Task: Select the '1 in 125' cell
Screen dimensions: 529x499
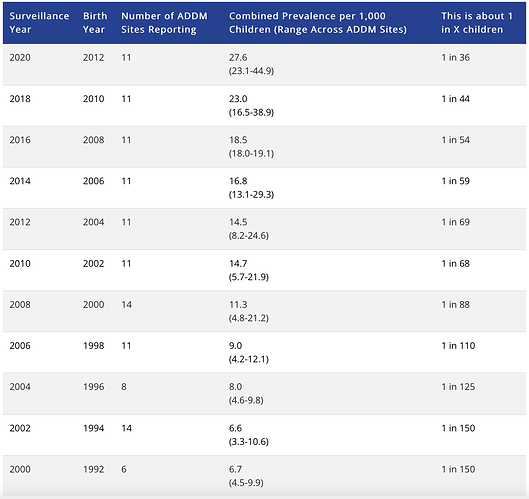Action: (458, 387)
